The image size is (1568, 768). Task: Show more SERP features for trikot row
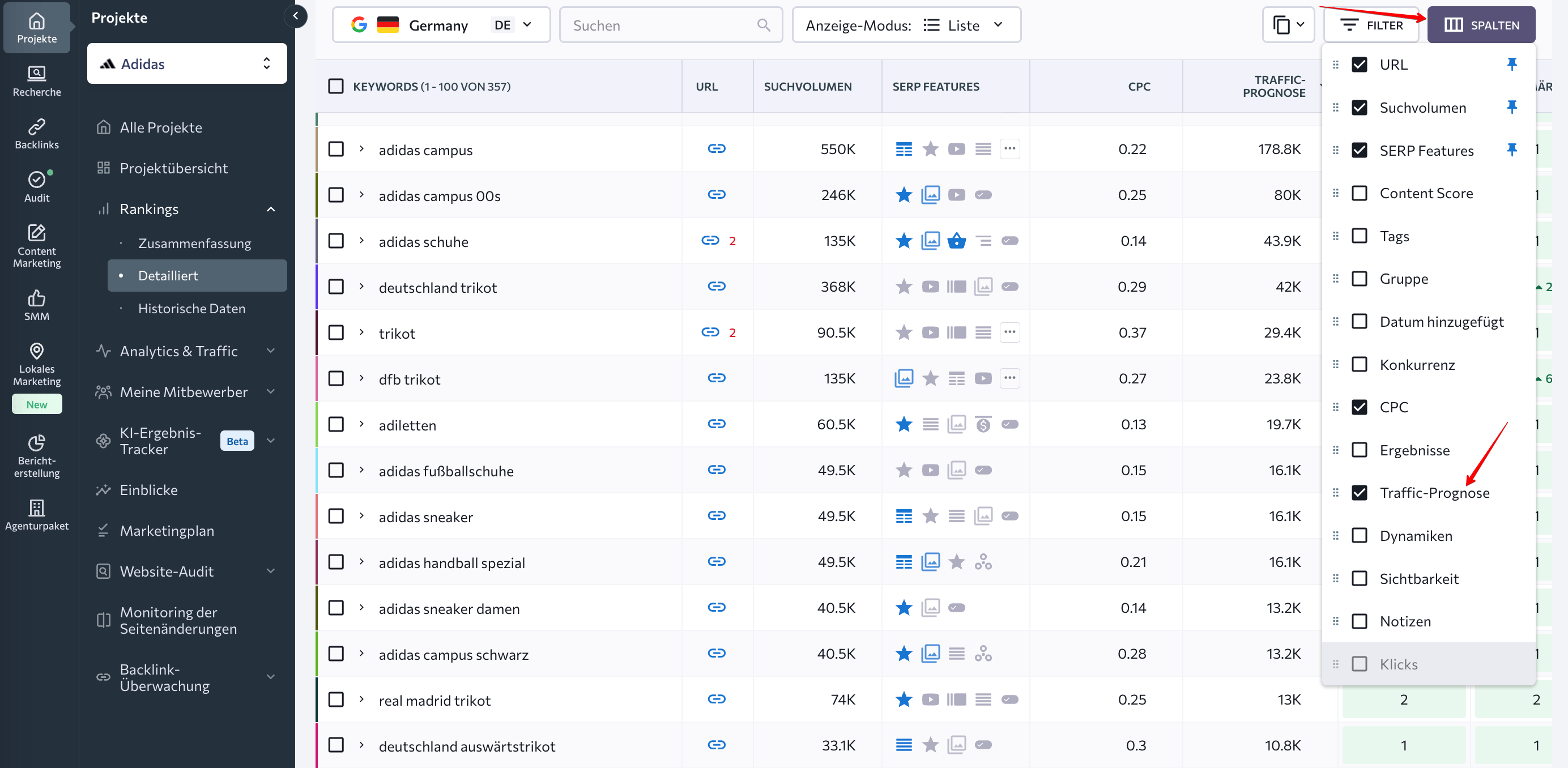click(x=1010, y=332)
